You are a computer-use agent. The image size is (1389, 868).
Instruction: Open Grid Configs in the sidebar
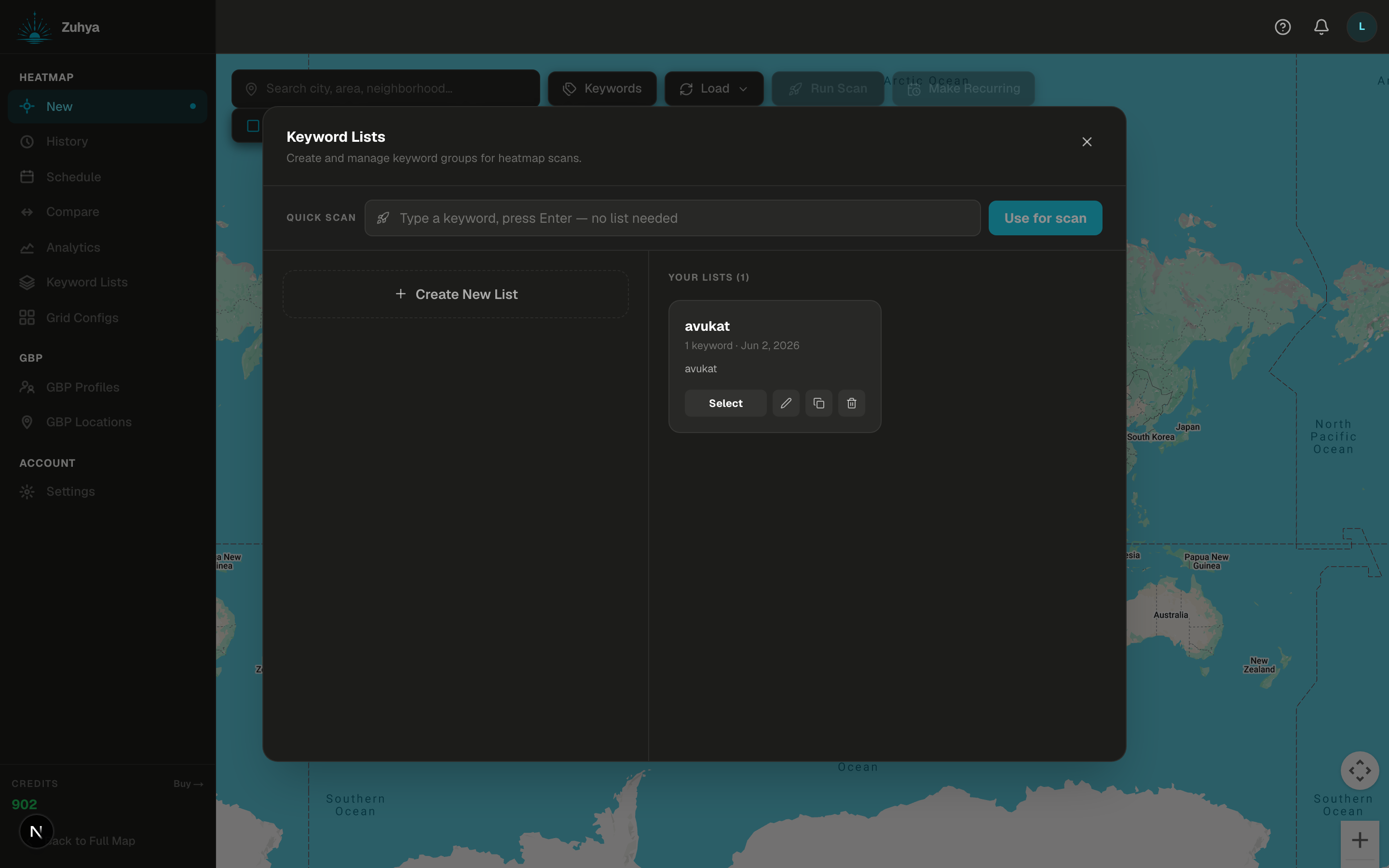tap(108, 317)
